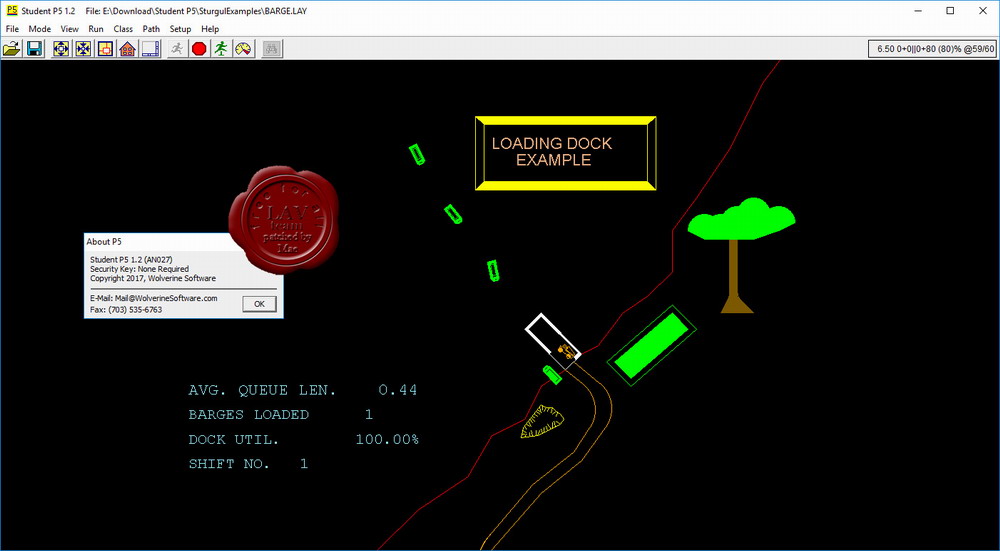The height and width of the screenshot is (551, 1000).
Task: Open the Class menu
Action: (x=123, y=29)
